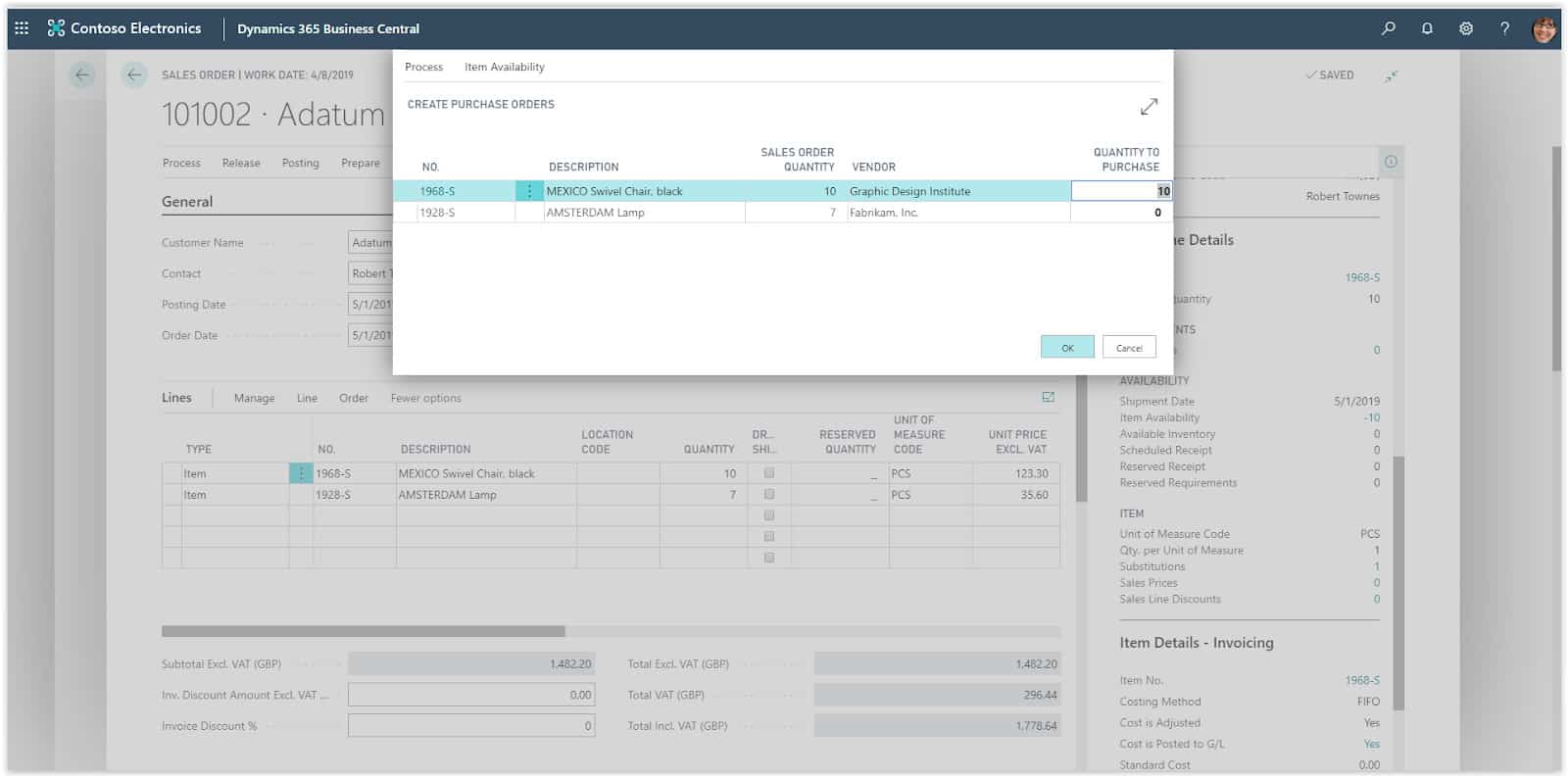Toggle Drop Shipment for AMSTERDAM Lamp line

(x=769, y=494)
